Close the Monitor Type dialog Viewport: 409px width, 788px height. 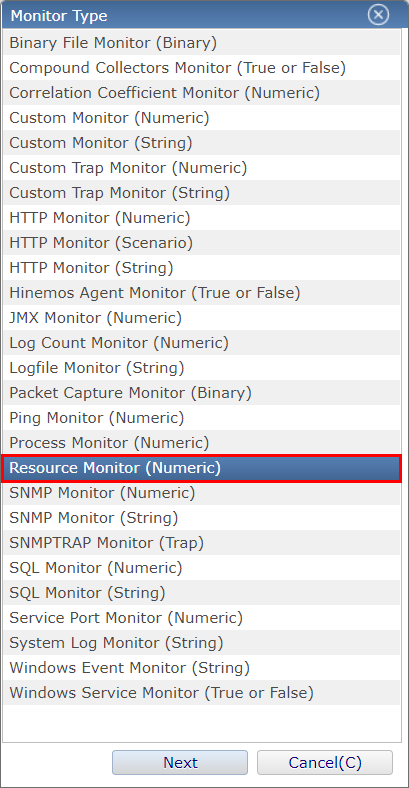click(x=378, y=15)
